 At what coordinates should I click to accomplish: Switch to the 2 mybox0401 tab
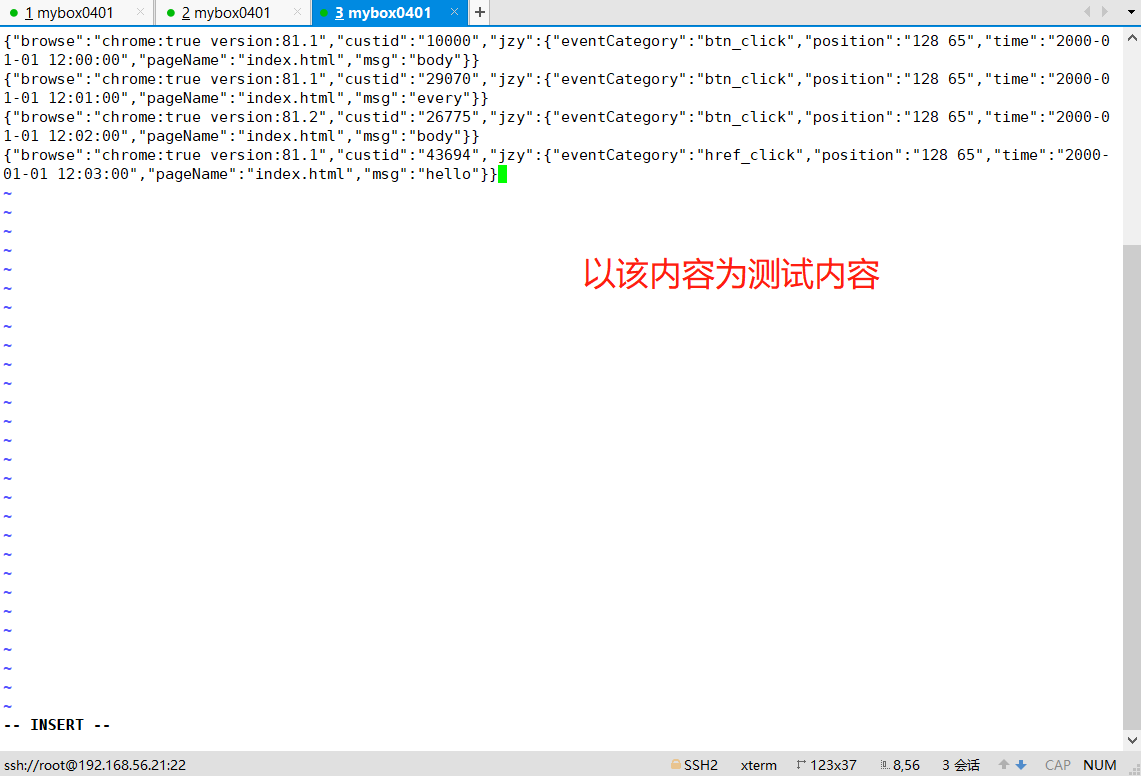233,12
